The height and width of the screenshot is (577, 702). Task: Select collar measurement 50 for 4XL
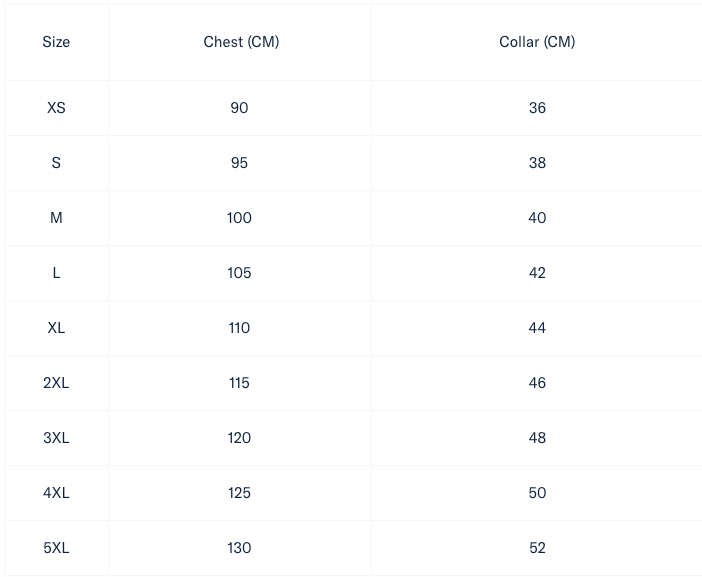tap(537, 493)
